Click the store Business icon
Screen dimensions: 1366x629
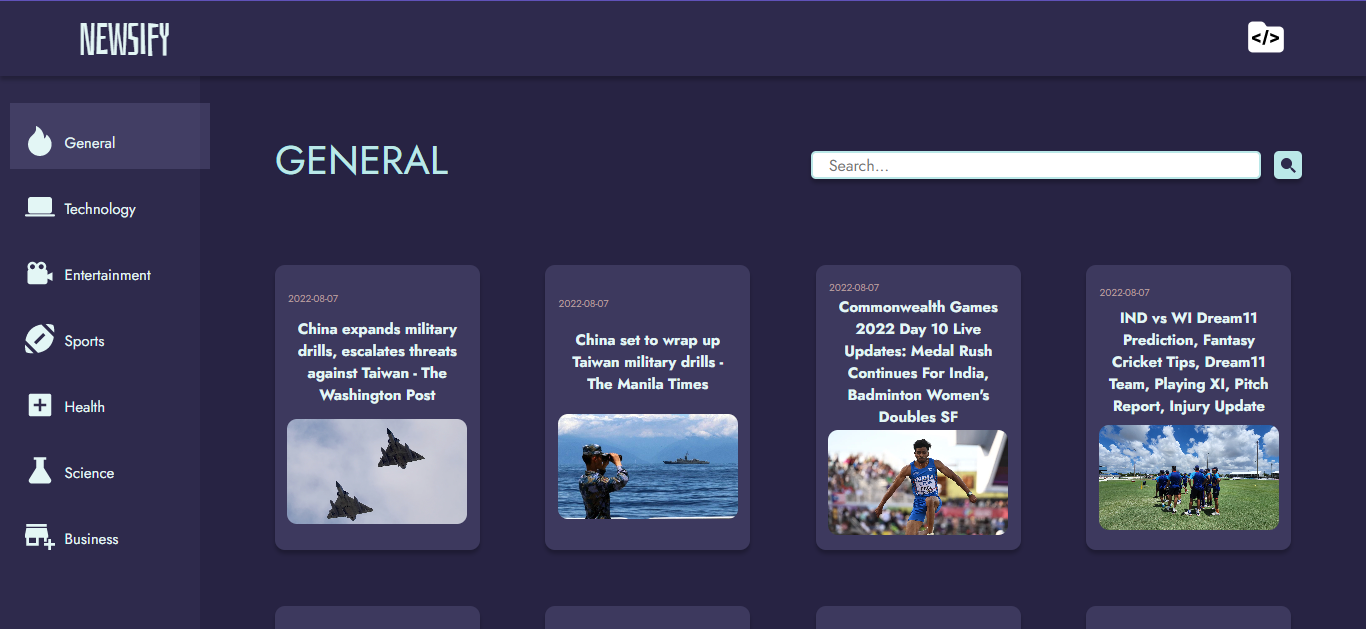[x=40, y=537]
